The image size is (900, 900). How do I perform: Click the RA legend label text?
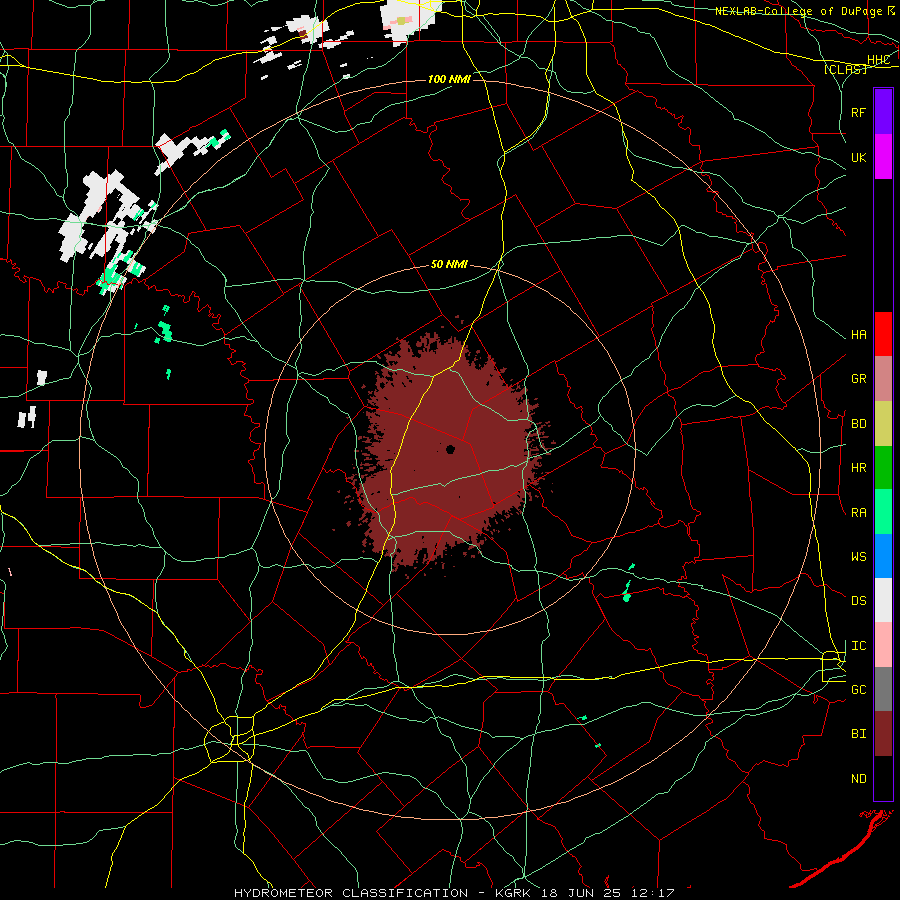pos(859,513)
